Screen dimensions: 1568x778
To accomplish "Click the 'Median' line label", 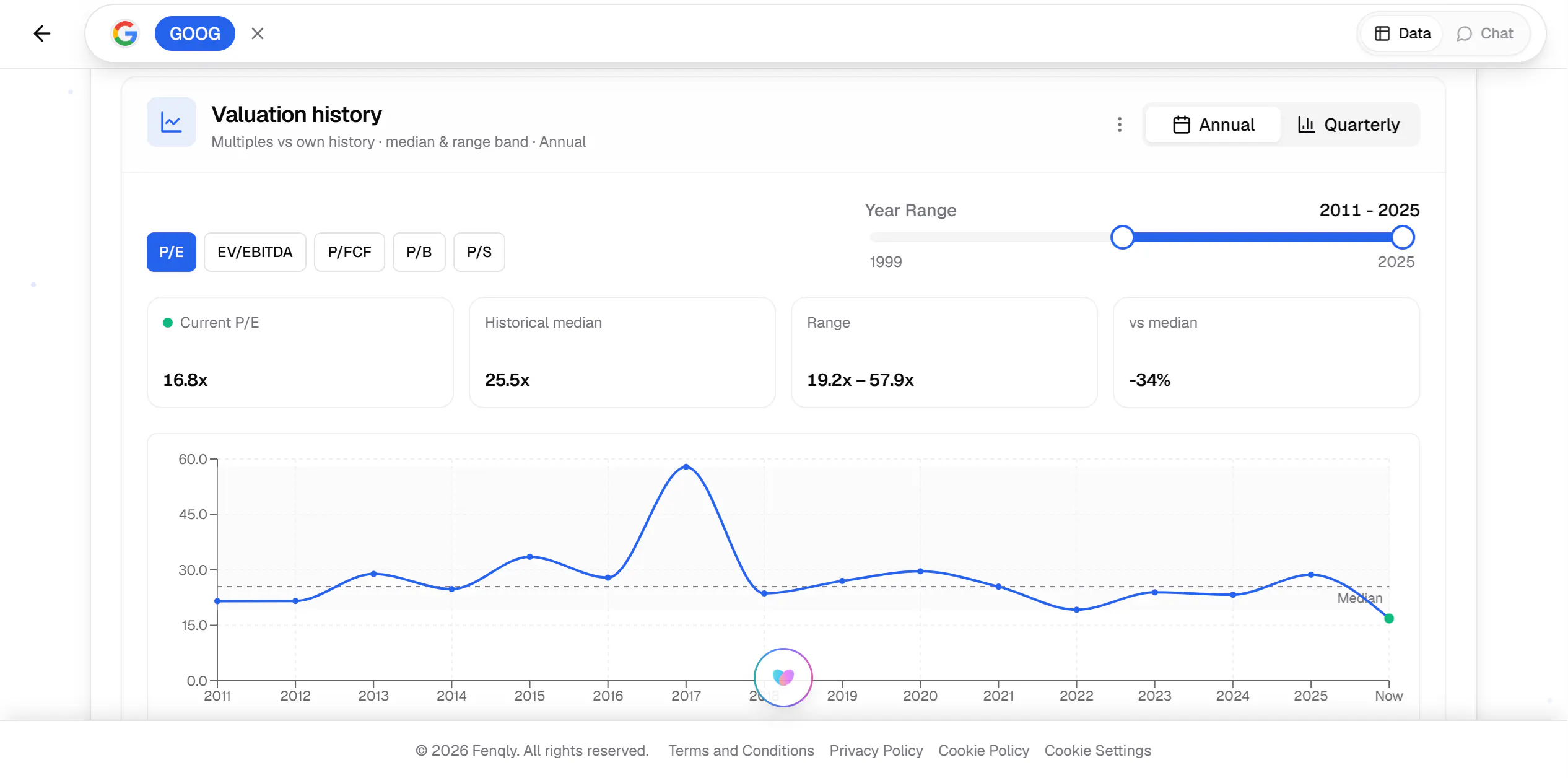I will point(1360,598).
